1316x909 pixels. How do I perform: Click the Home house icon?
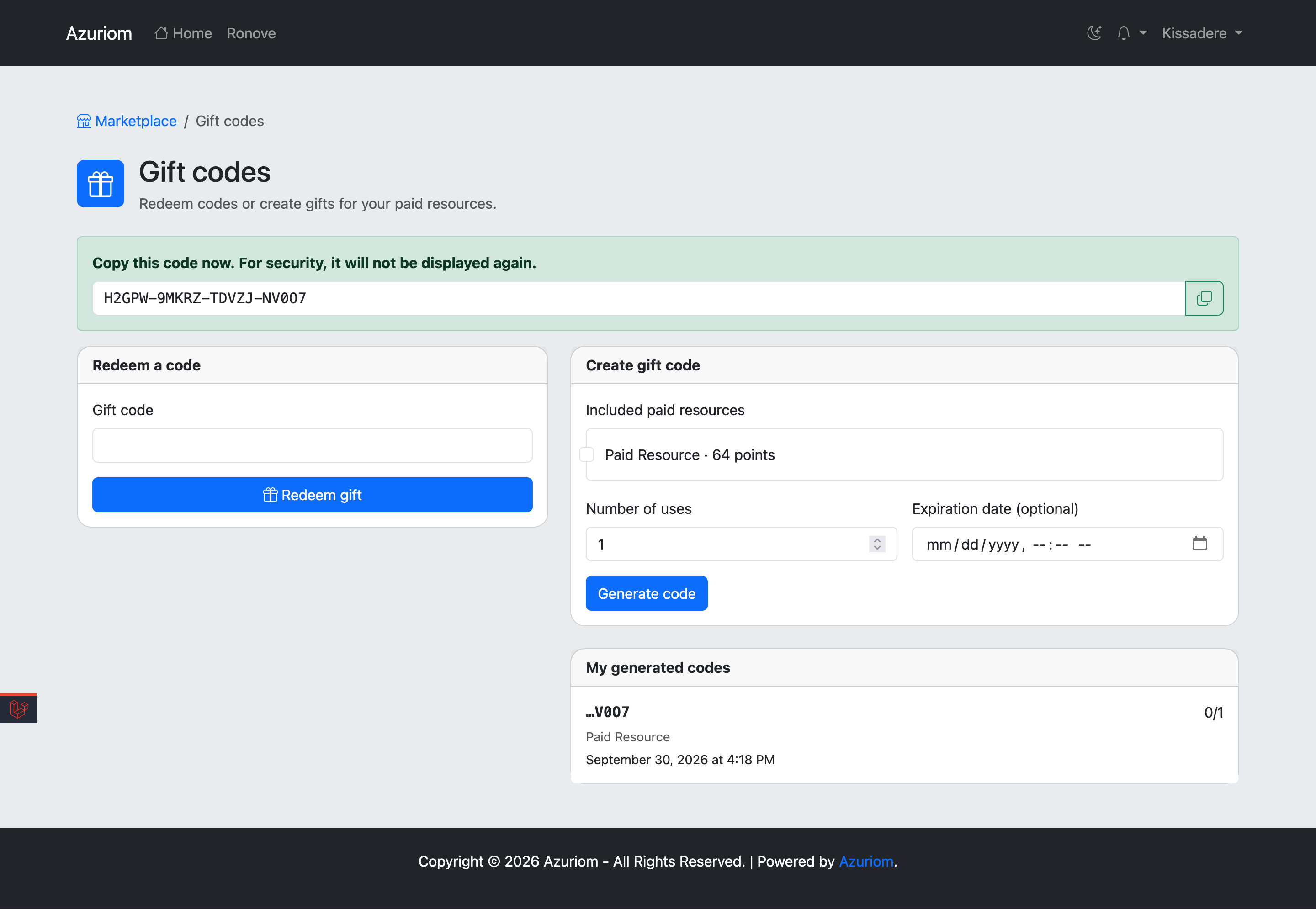coord(161,33)
